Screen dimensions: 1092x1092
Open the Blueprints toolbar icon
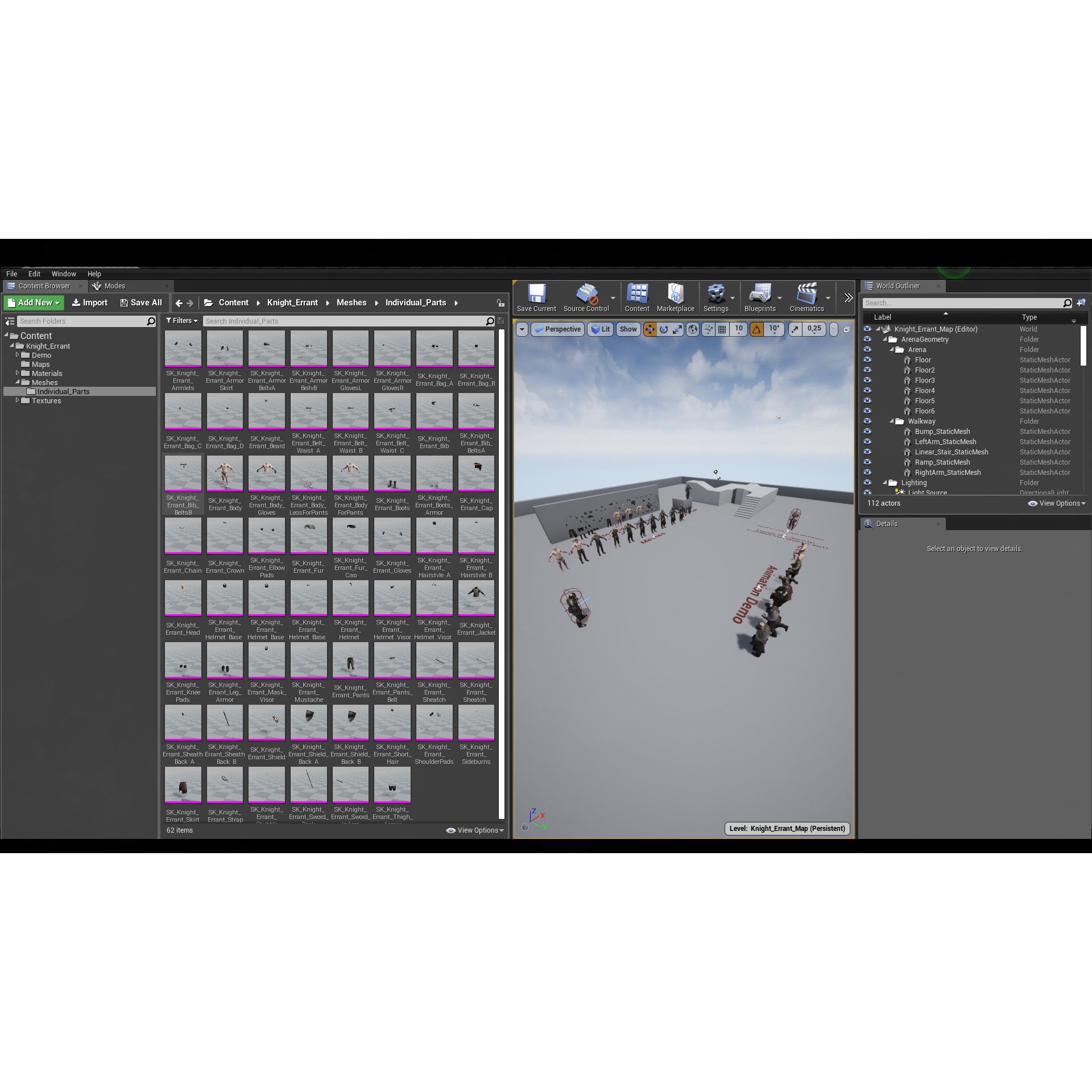click(760, 294)
